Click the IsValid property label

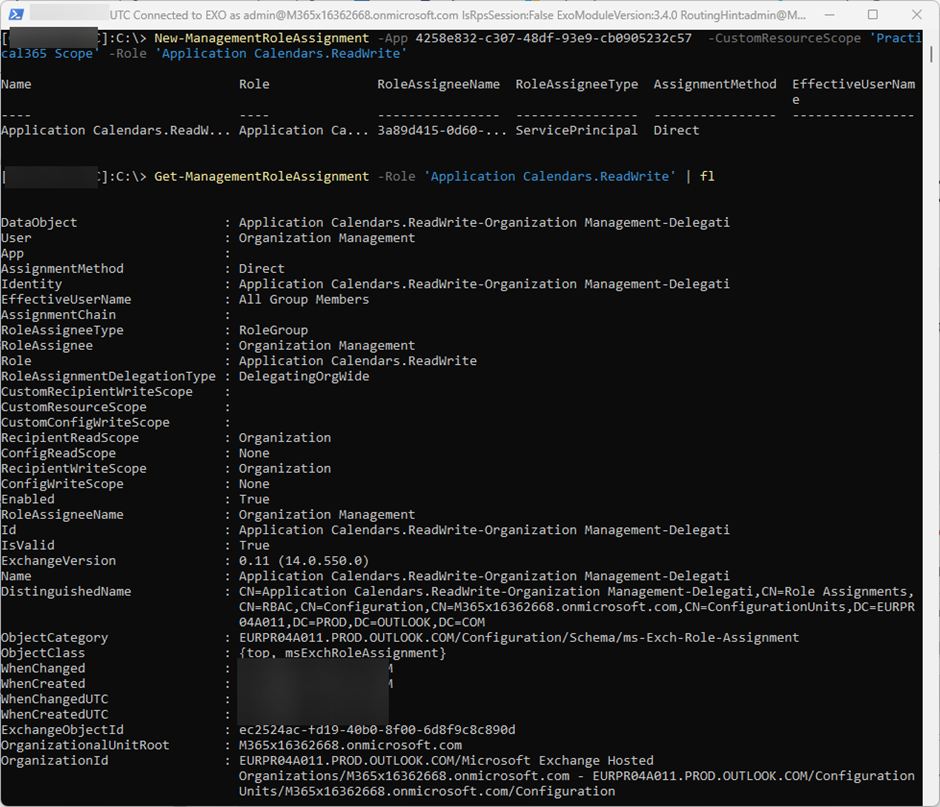28,546
